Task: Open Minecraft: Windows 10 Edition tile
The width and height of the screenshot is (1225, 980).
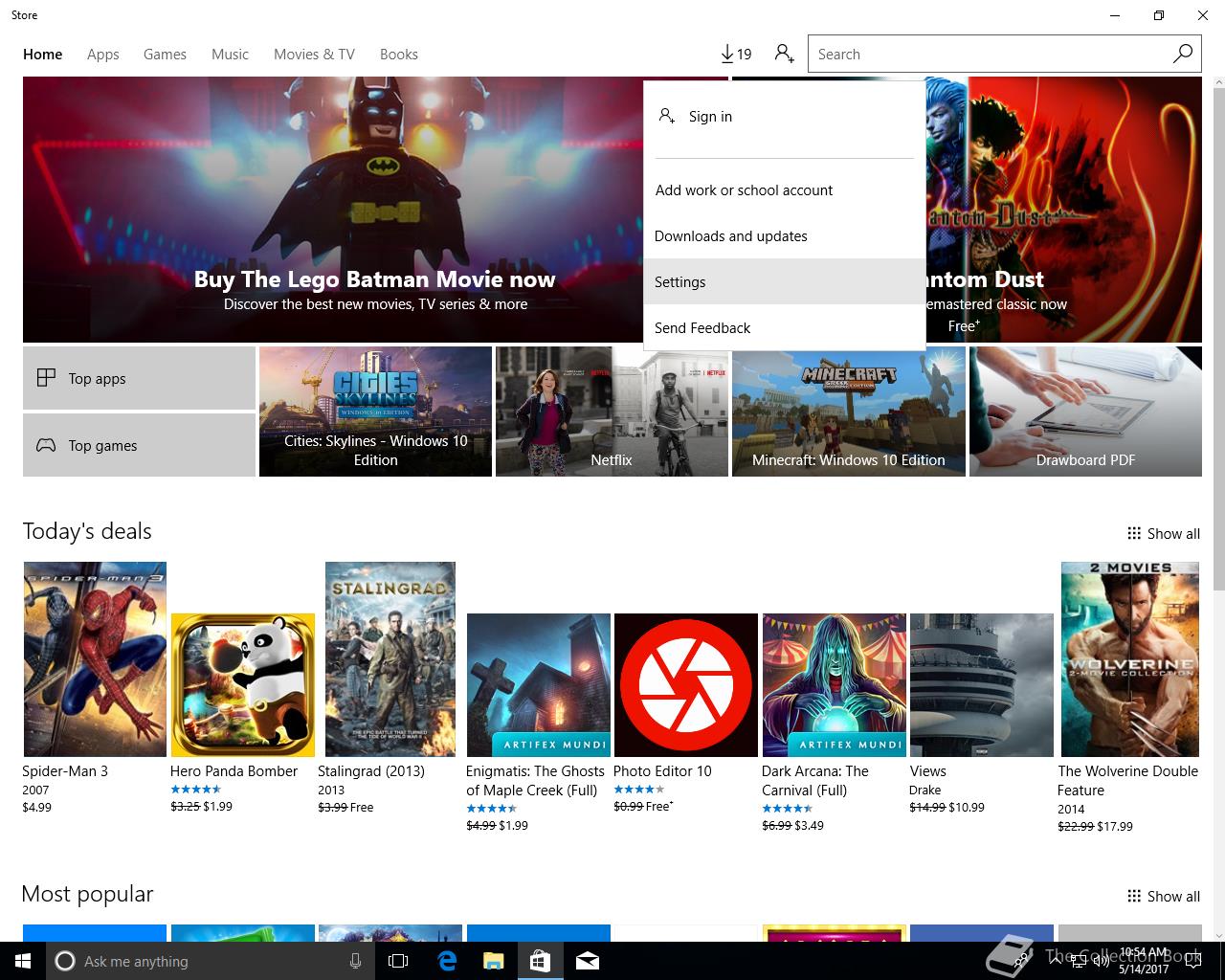Action: point(849,412)
